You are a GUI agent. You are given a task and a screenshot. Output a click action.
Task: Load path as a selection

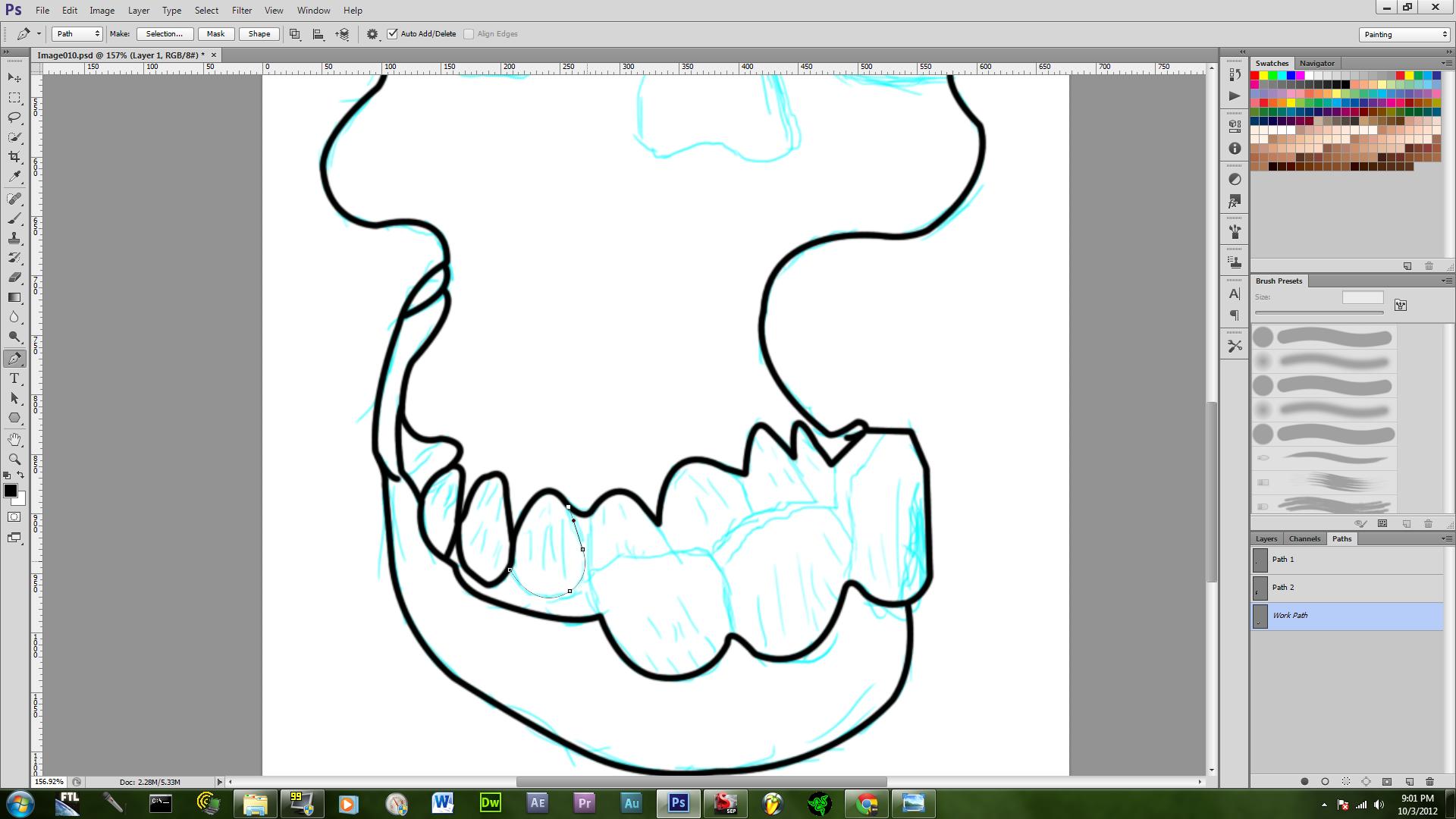(x=1346, y=782)
